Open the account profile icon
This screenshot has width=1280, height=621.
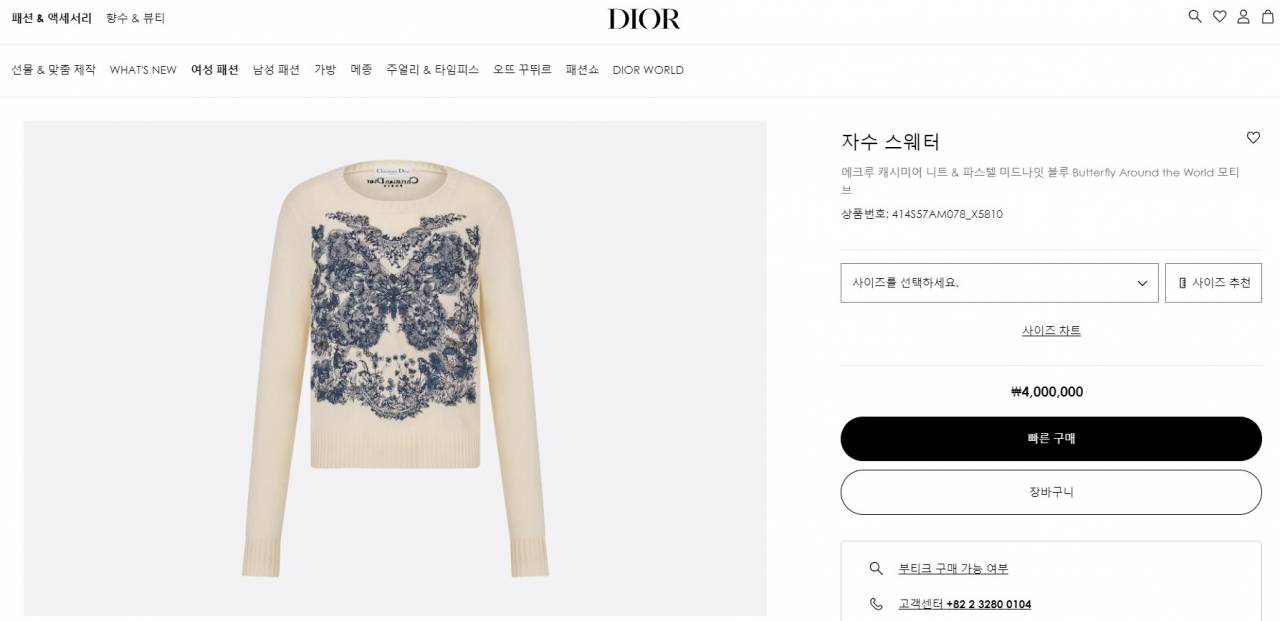1243,16
